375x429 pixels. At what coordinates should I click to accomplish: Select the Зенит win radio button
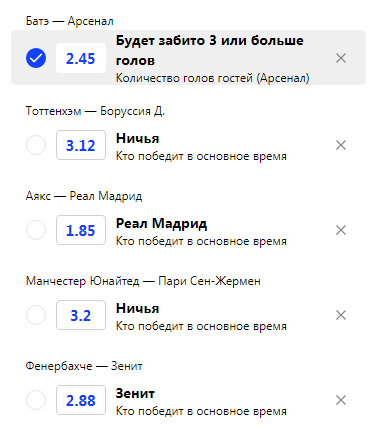point(36,400)
